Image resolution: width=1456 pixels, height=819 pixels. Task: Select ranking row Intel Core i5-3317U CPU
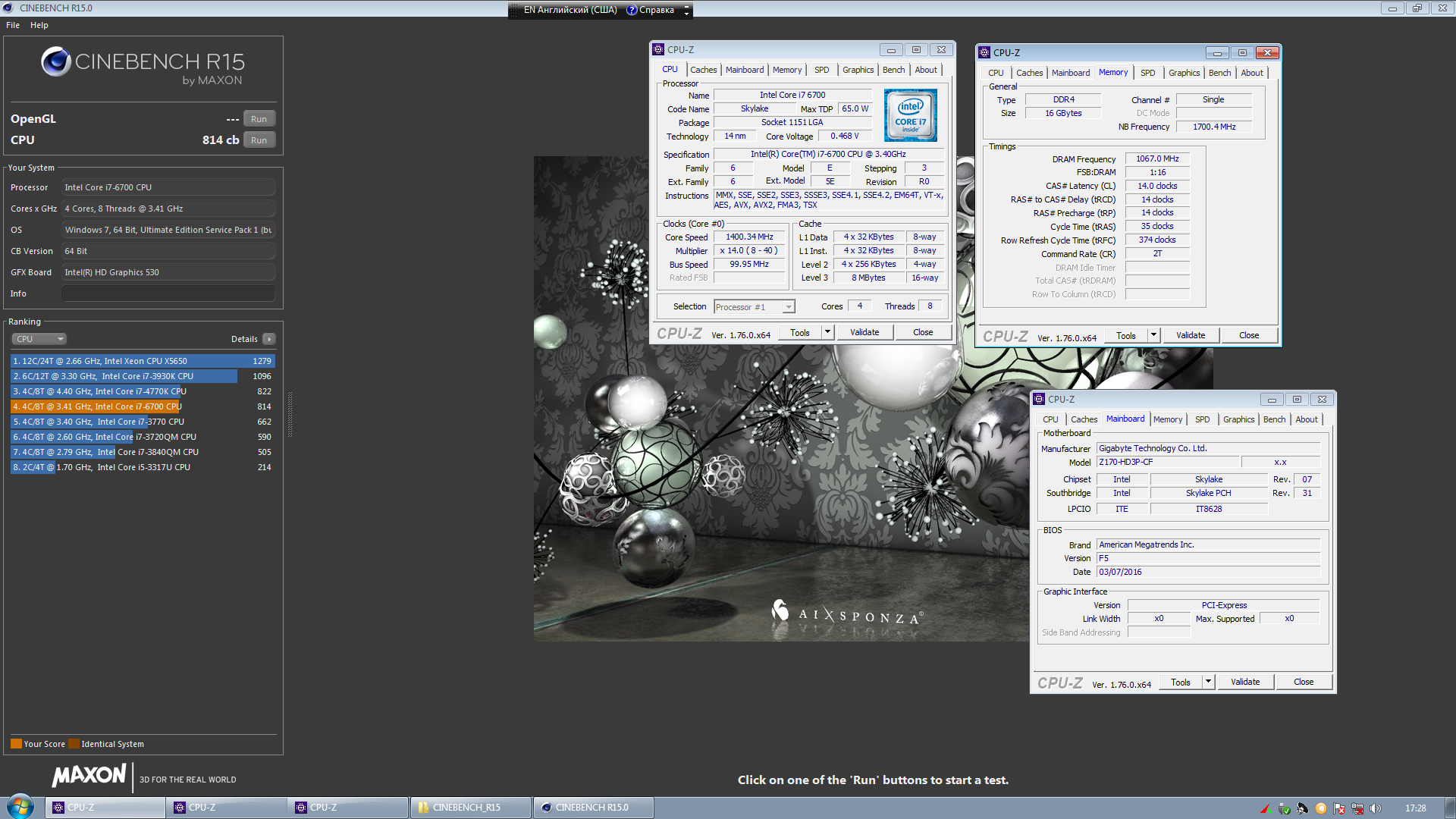click(143, 467)
